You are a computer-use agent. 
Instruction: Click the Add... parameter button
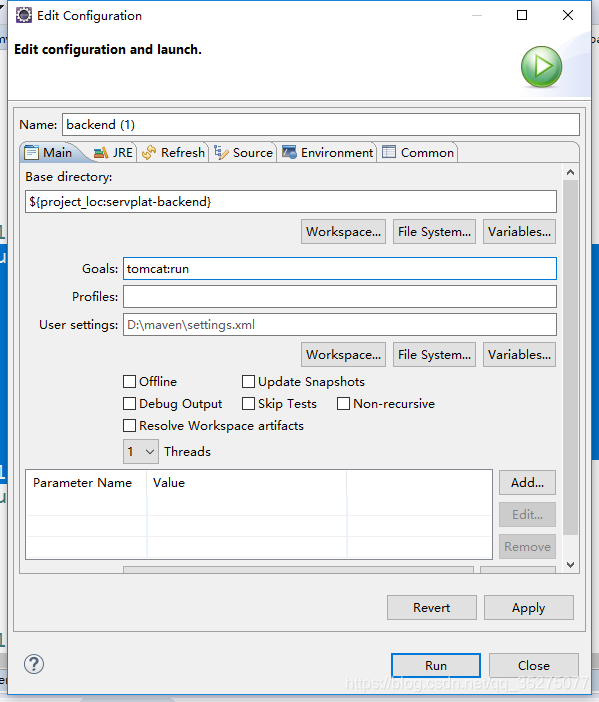tap(527, 483)
